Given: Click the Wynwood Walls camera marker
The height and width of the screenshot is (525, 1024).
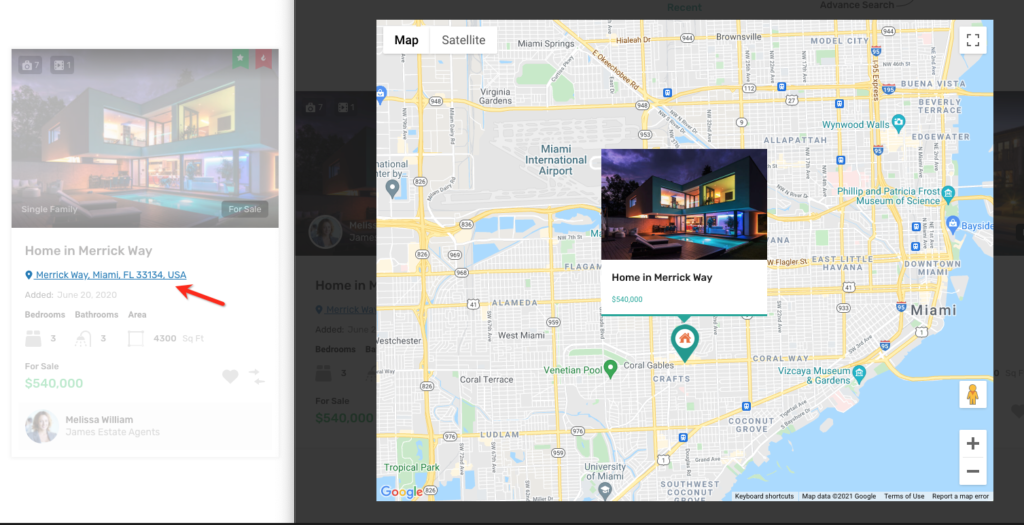Looking at the screenshot, I should pos(899,121).
